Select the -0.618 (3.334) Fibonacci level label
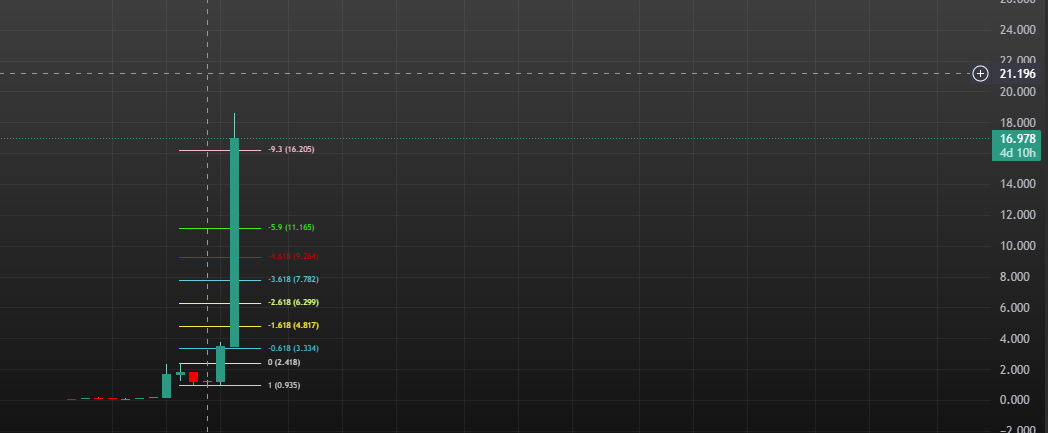This screenshot has width=1048, height=433. tap(293, 349)
